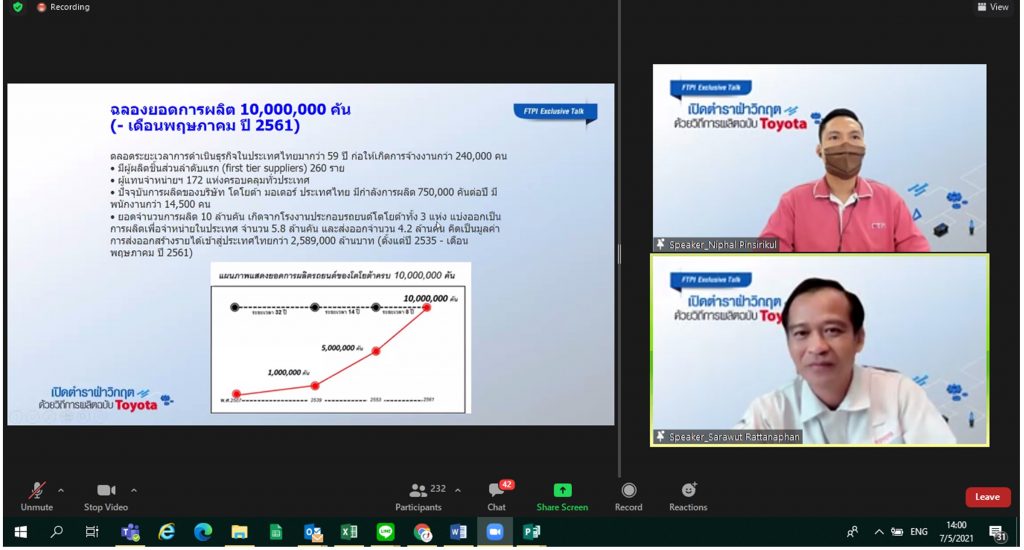Open Reactions menu
Image resolution: width=1024 pixels, height=550 pixels.
pos(688,496)
